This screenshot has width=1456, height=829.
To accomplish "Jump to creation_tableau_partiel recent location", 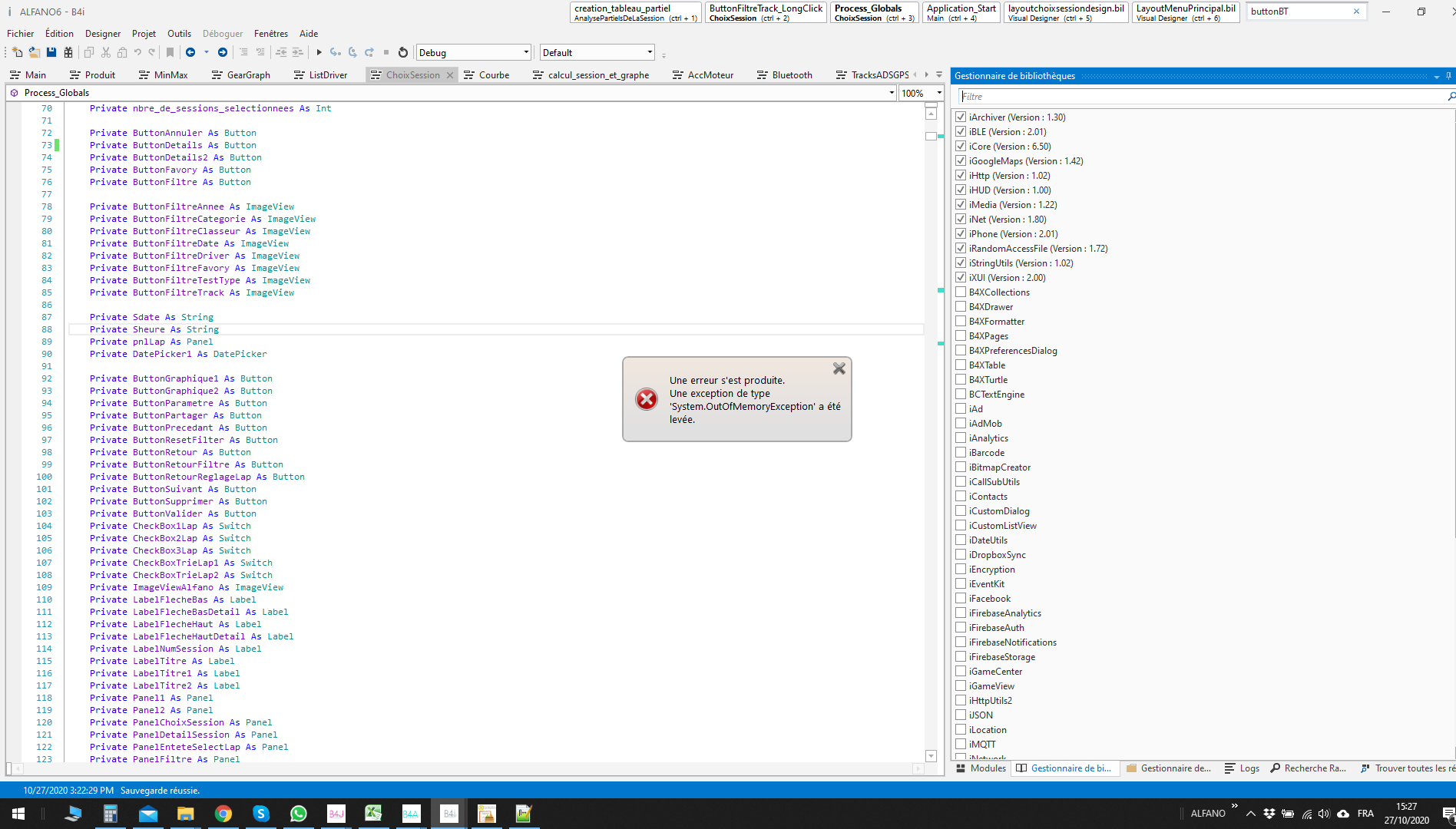I will (x=636, y=12).
